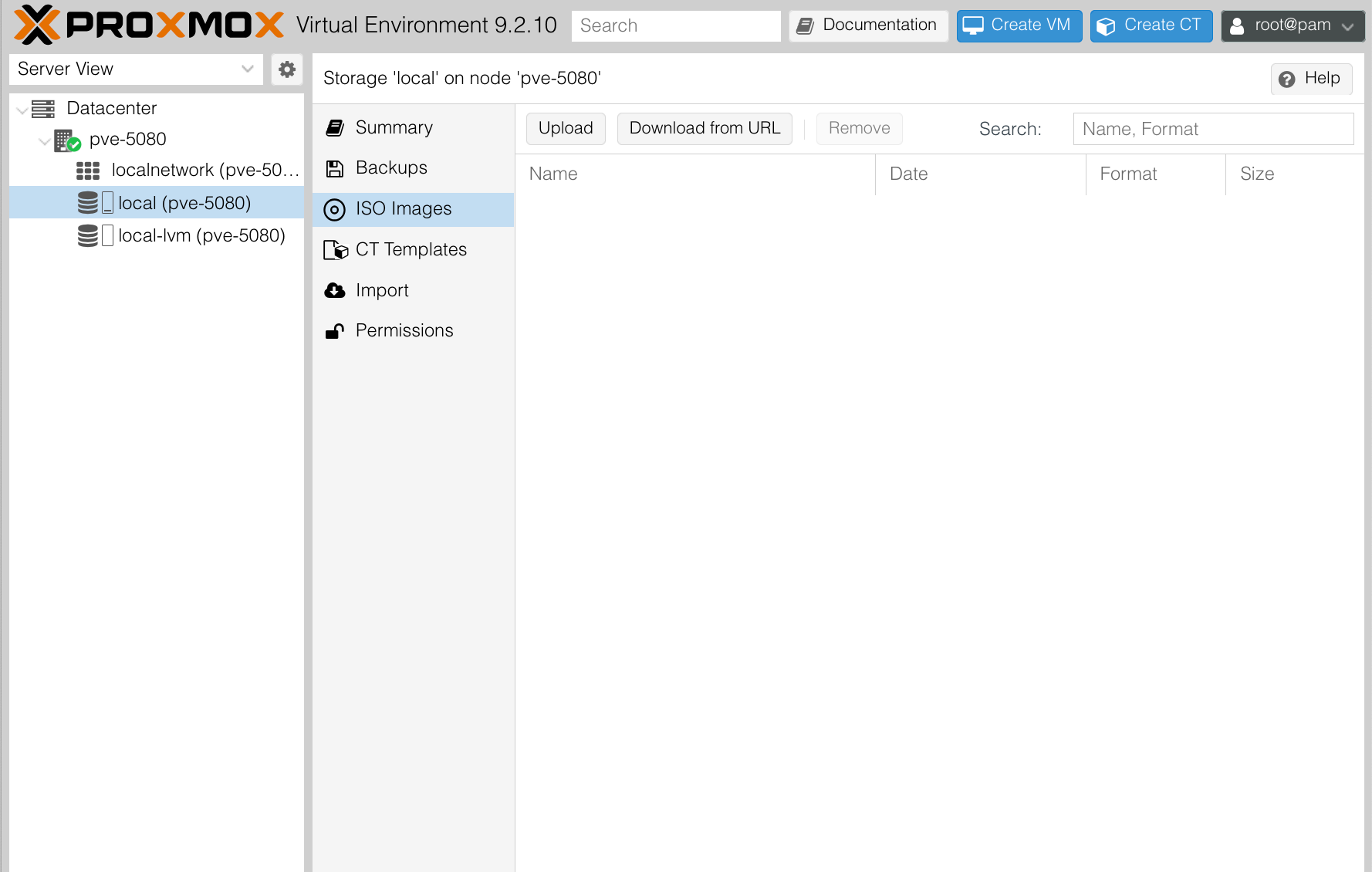The height and width of the screenshot is (872, 1372).
Task: Open the Permissions section
Action: pyautogui.click(x=414, y=331)
